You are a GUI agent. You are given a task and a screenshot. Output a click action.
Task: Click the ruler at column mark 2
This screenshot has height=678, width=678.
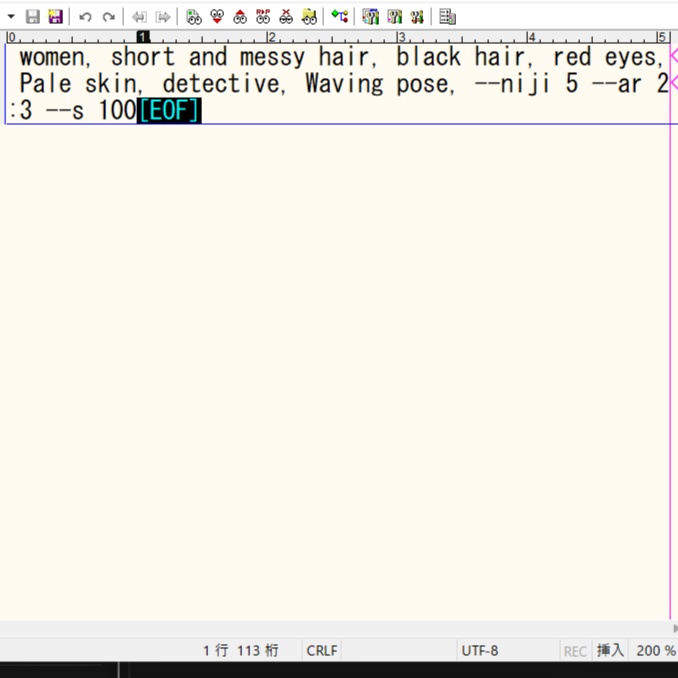pos(271,37)
